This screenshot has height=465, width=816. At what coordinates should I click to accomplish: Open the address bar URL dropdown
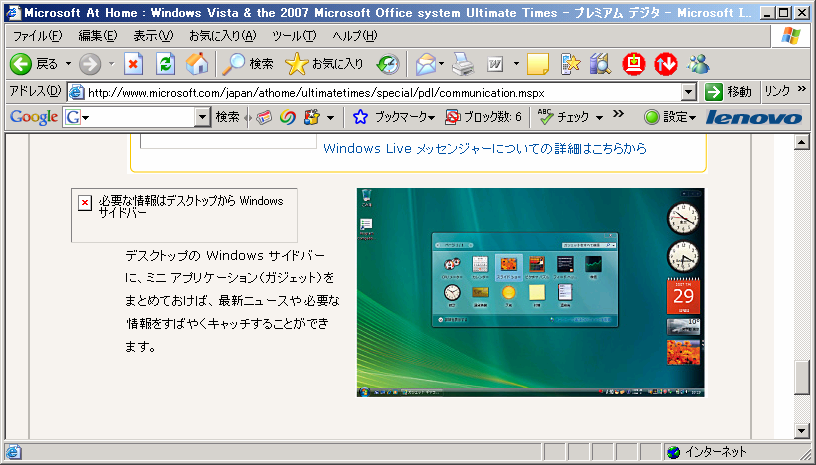[688, 93]
